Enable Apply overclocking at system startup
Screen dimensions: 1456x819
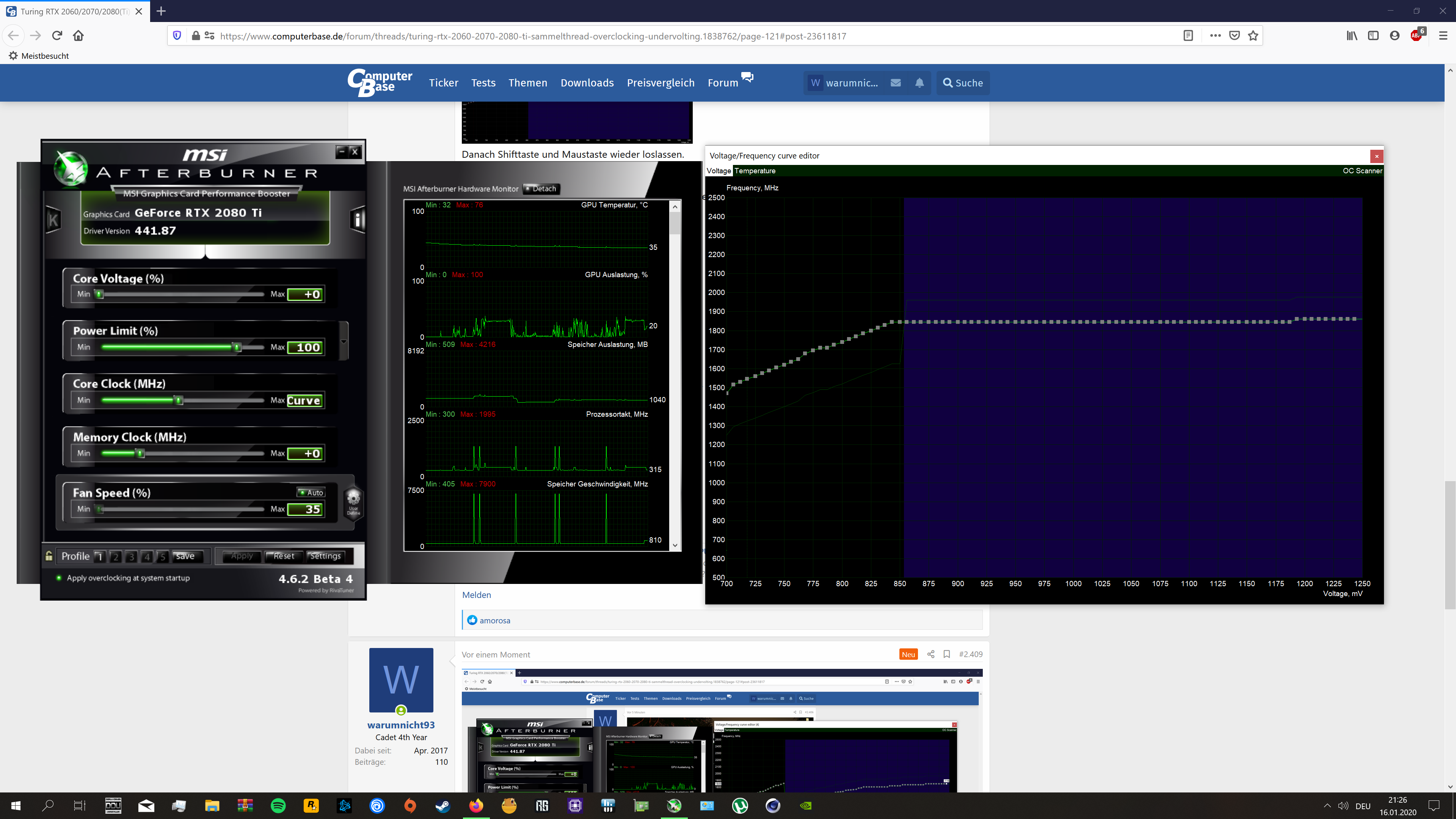(59, 577)
